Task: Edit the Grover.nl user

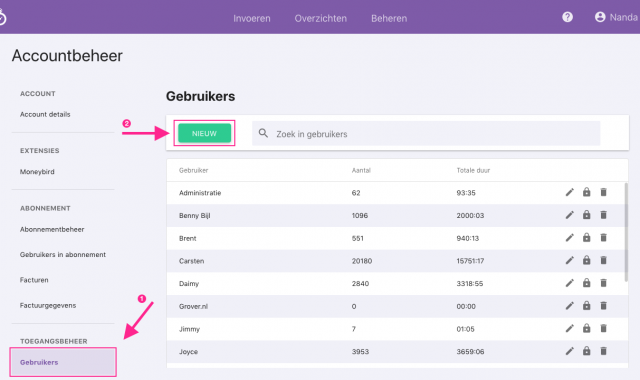Action: pyautogui.click(x=569, y=306)
